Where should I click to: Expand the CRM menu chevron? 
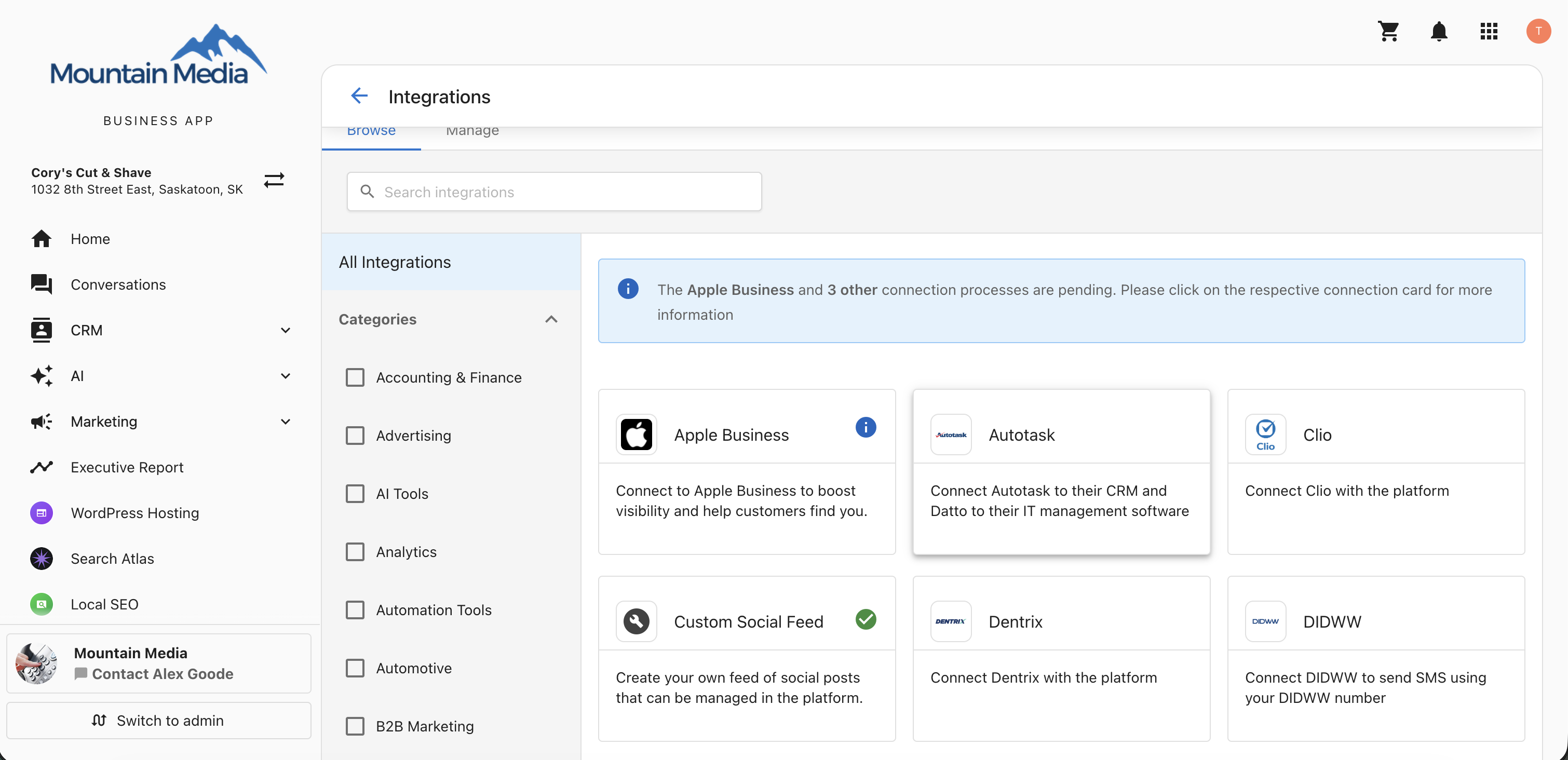[286, 330]
